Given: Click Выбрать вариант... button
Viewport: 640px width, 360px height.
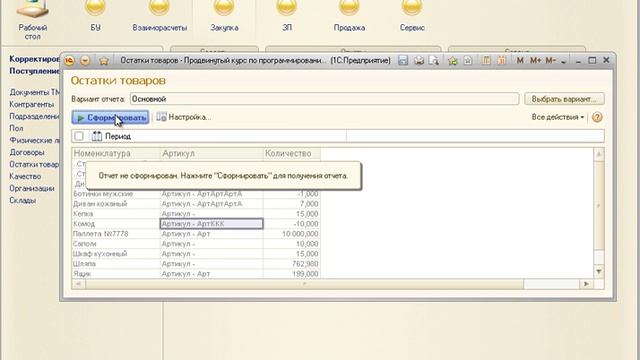Looking at the screenshot, I should click(564, 99).
